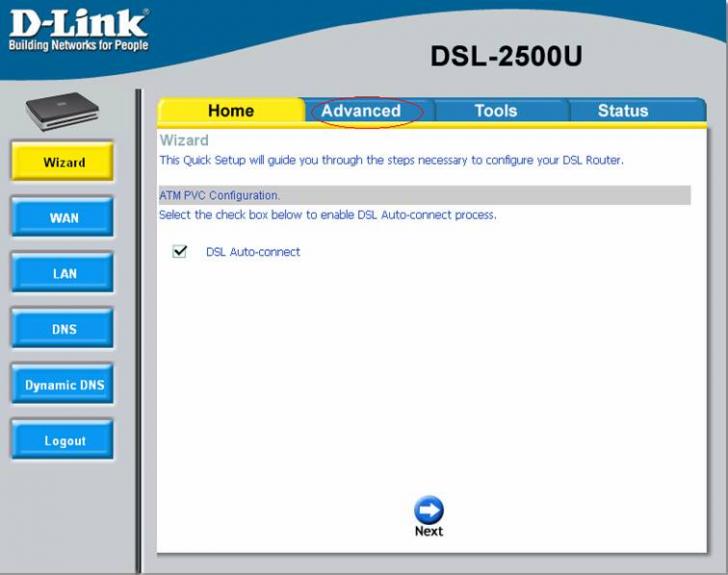Click the blue Next arrow icon
The width and height of the screenshot is (728, 575).
coord(429,510)
